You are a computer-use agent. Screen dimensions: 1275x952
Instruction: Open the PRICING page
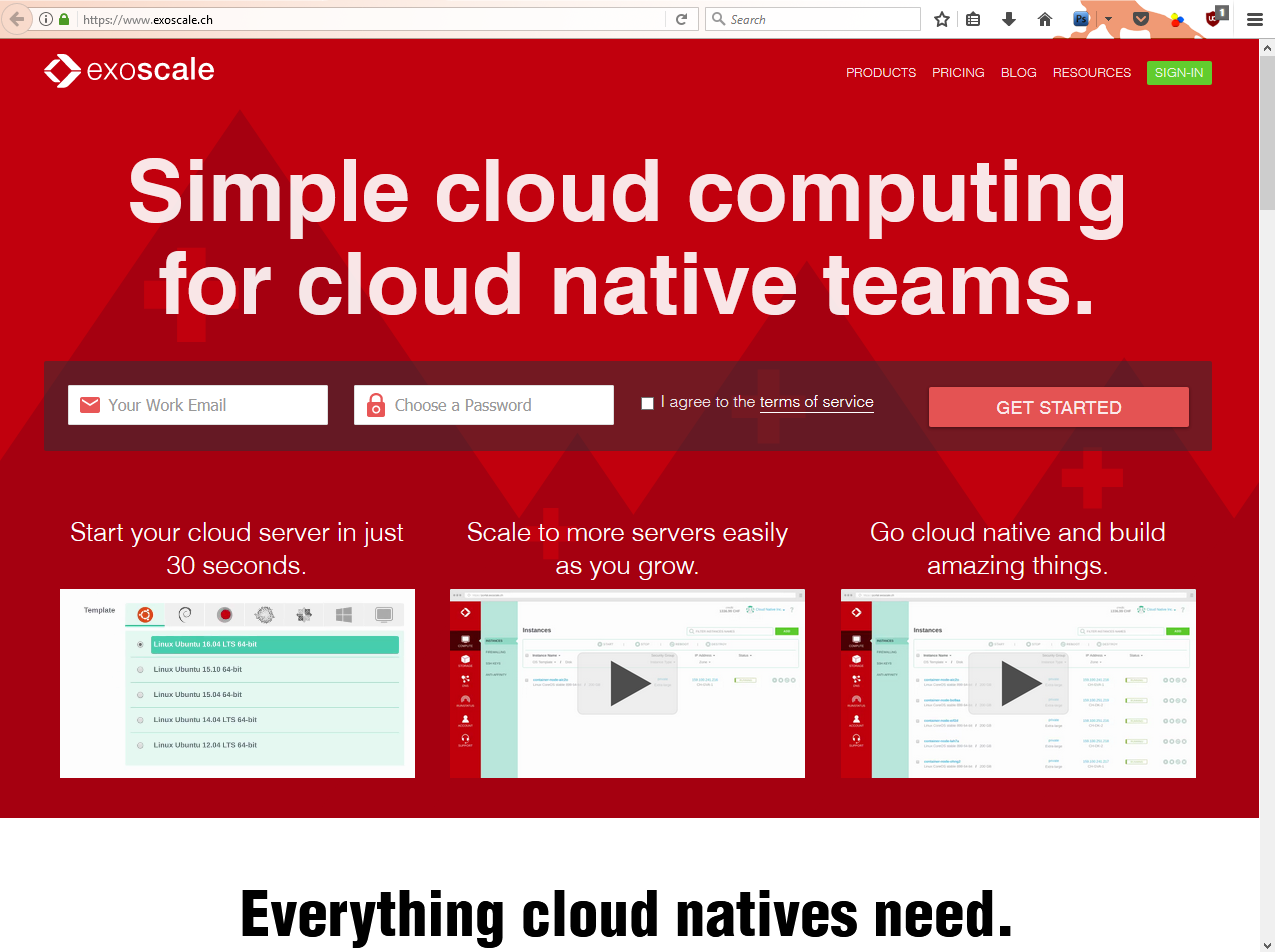tap(958, 73)
